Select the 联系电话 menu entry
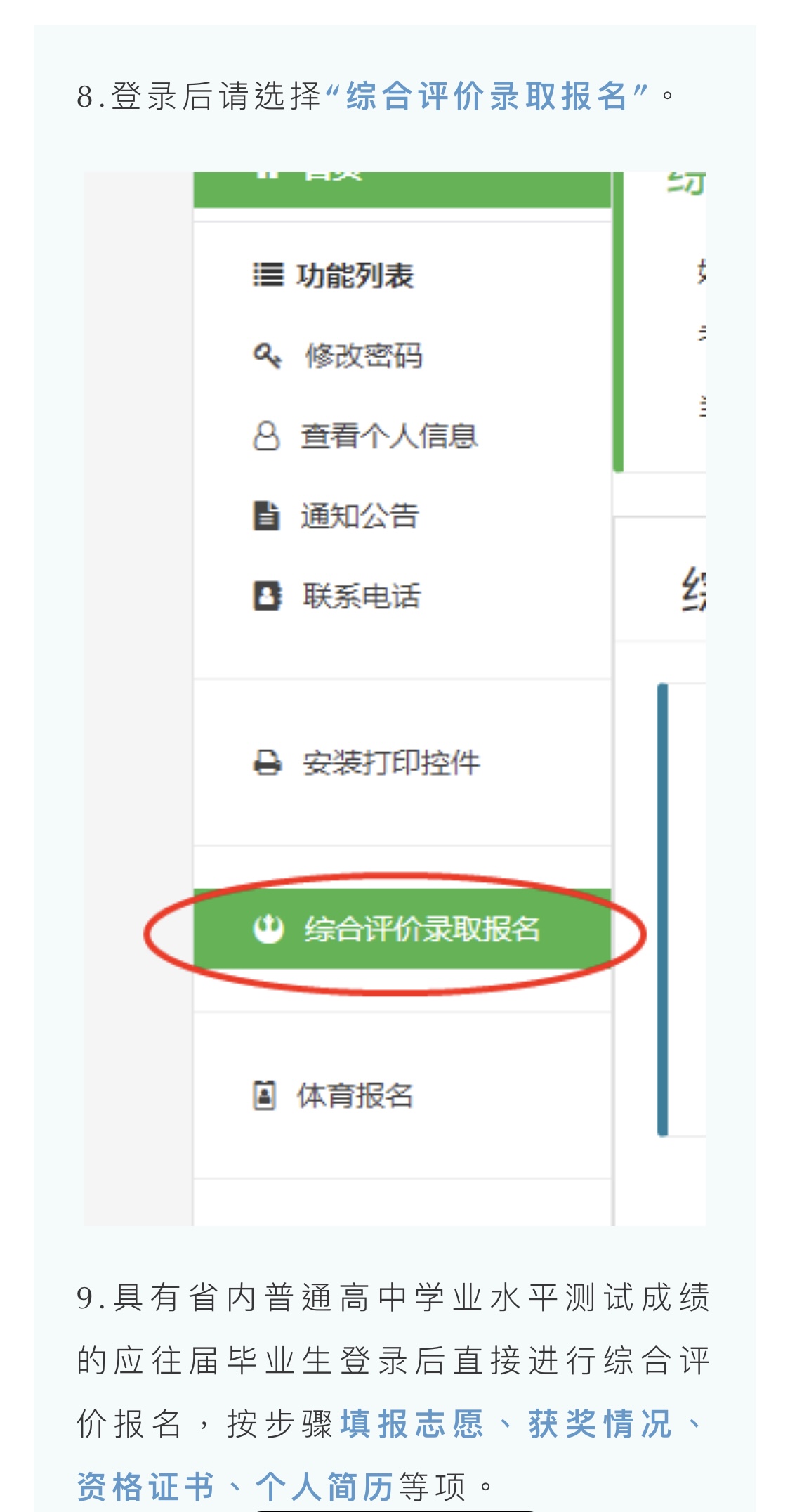This screenshot has height=1512, width=790. pyautogui.click(x=362, y=596)
